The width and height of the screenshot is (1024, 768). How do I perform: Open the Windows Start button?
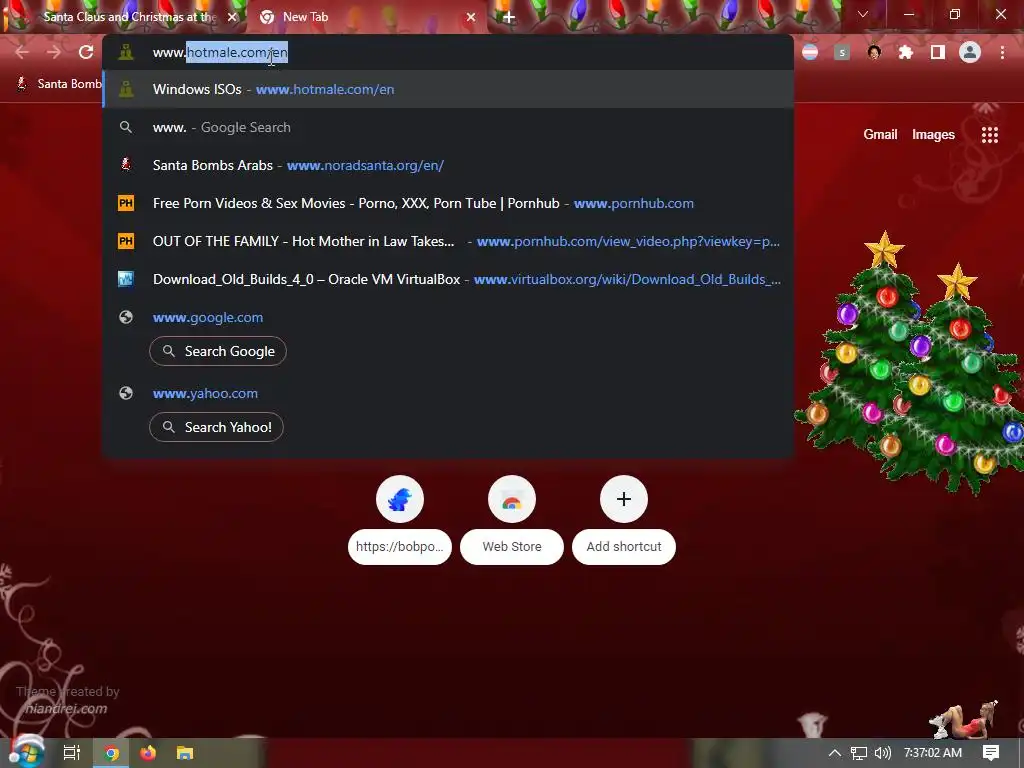click(x=25, y=752)
